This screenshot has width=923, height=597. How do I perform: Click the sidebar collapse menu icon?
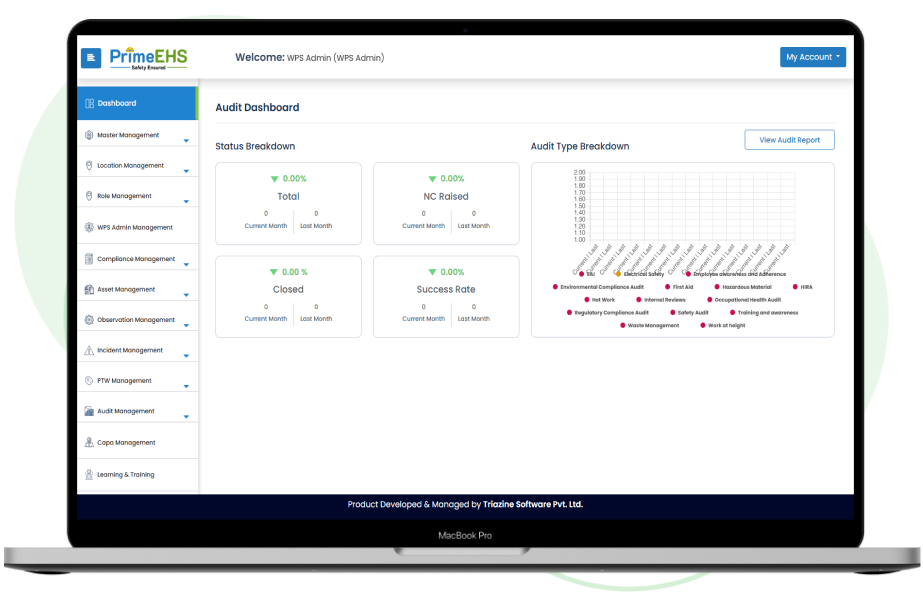point(91,58)
